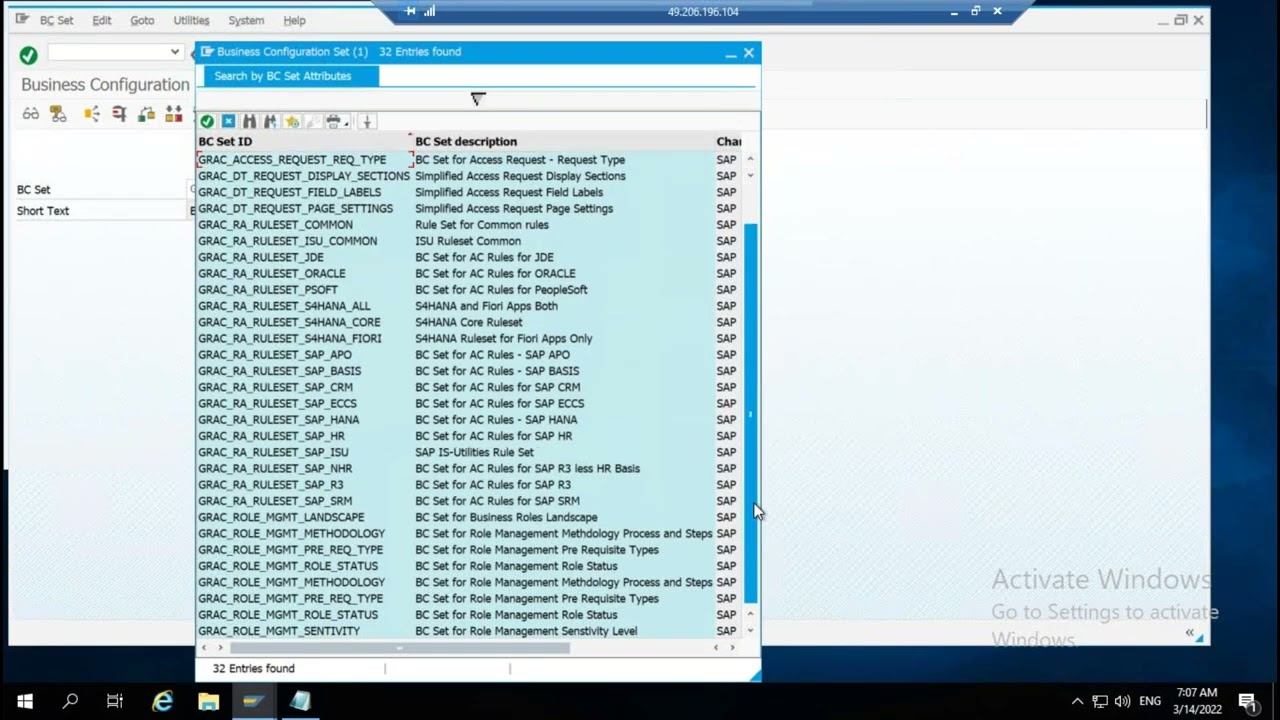Select row GRAC_DT_REQUEST_DISPLAY_SECTIONS
Image resolution: width=1280 pixels, height=720 pixels.
tap(304, 176)
